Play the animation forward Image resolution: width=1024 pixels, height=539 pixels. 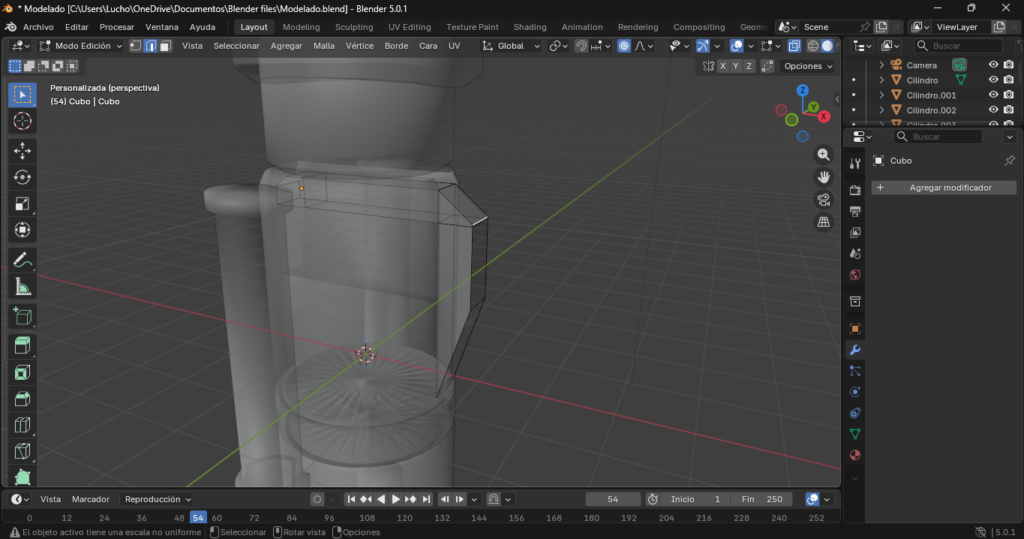click(395, 499)
